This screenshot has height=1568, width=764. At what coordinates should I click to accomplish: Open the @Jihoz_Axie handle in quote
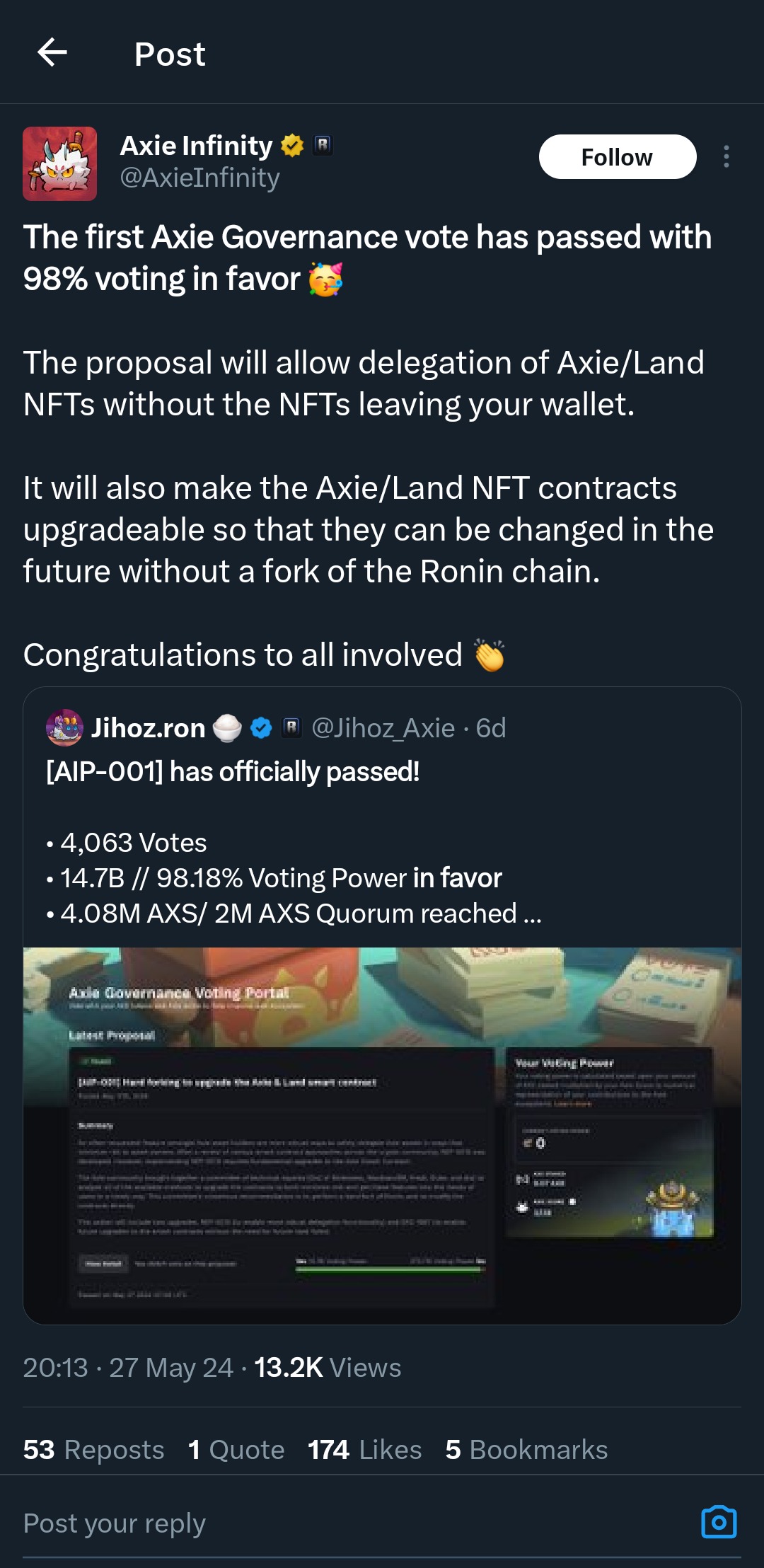tap(383, 727)
